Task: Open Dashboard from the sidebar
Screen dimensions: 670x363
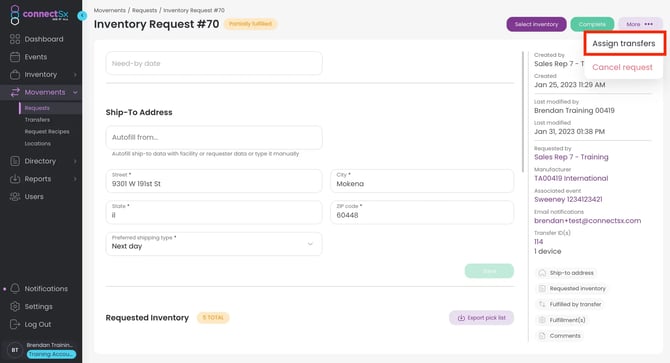Action: [37, 39]
